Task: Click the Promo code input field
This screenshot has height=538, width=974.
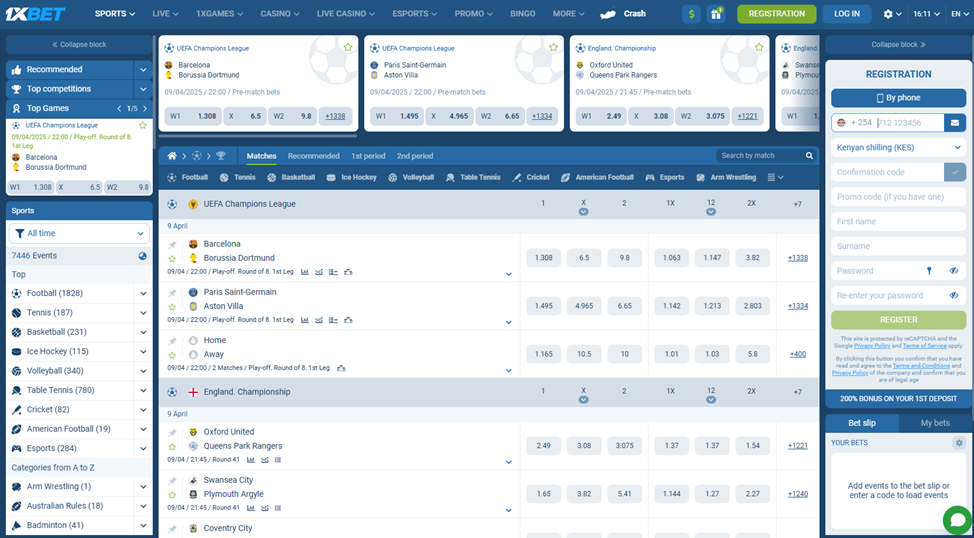Action: point(898,197)
